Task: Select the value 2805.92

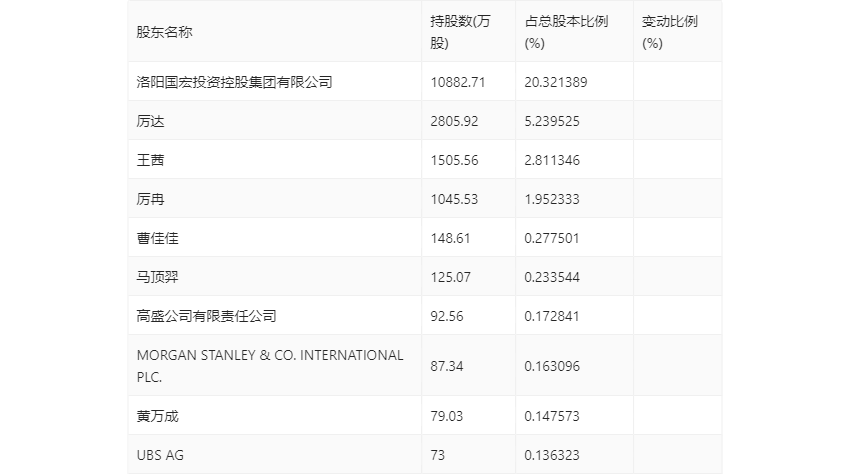Action: click(x=454, y=121)
